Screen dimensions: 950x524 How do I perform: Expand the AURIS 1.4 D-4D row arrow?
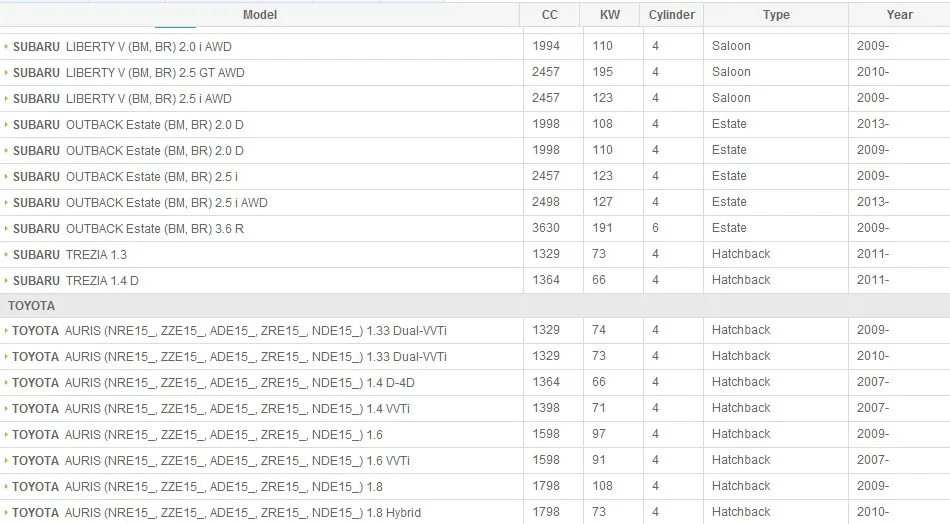tap(6, 382)
